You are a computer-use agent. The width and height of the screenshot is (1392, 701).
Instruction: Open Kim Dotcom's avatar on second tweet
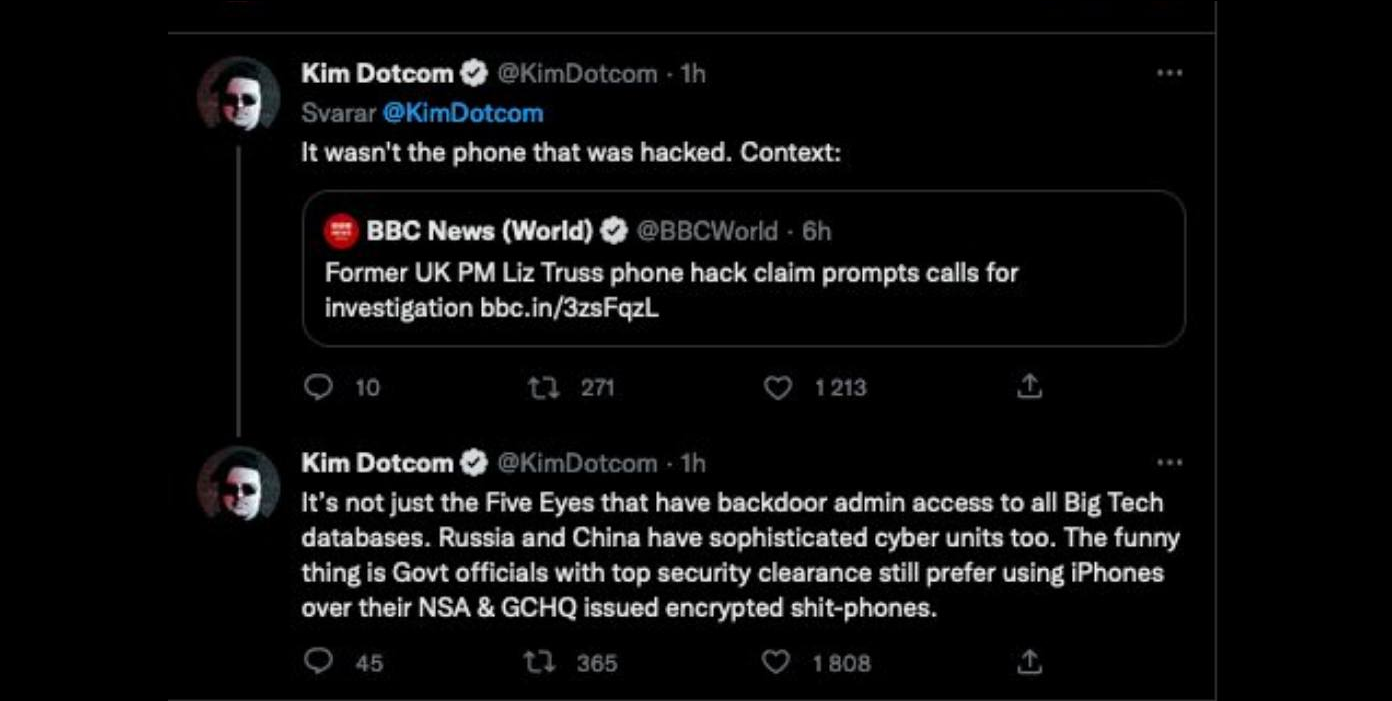(x=238, y=485)
